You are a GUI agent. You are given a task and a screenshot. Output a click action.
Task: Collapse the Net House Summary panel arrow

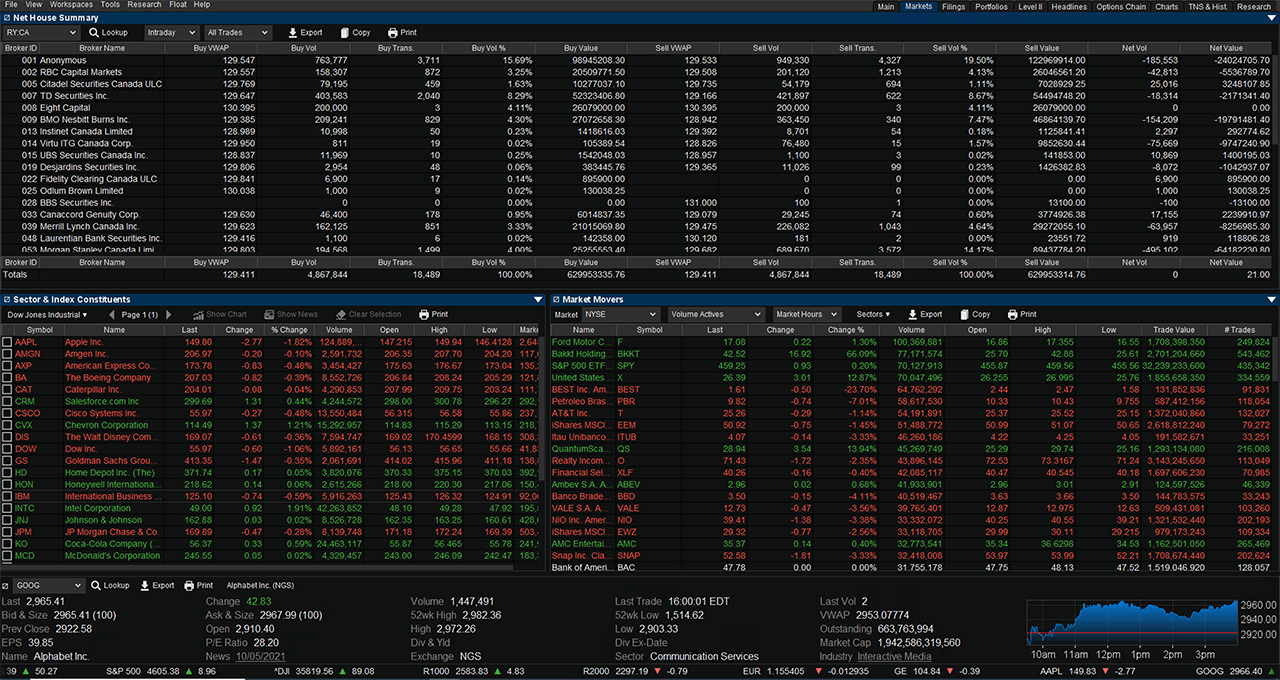click(1272, 18)
